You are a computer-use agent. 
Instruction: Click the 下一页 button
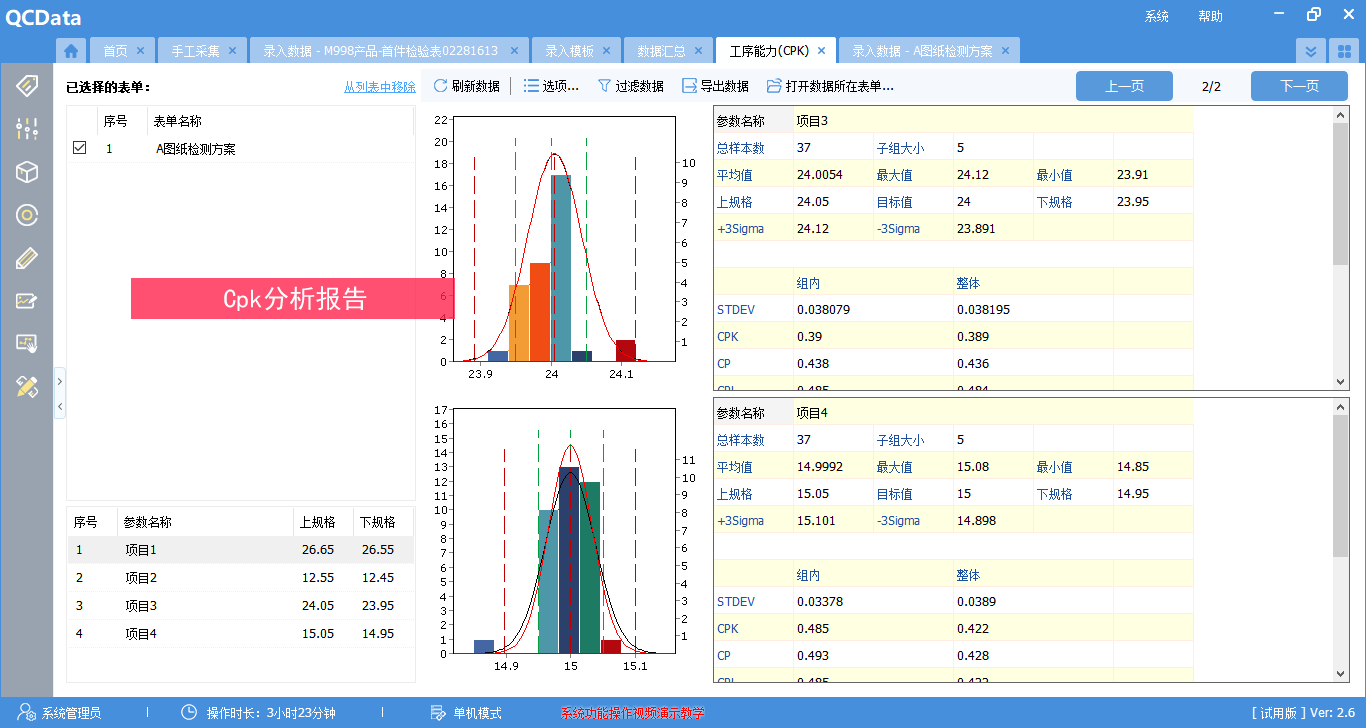[x=1299, y=86]
